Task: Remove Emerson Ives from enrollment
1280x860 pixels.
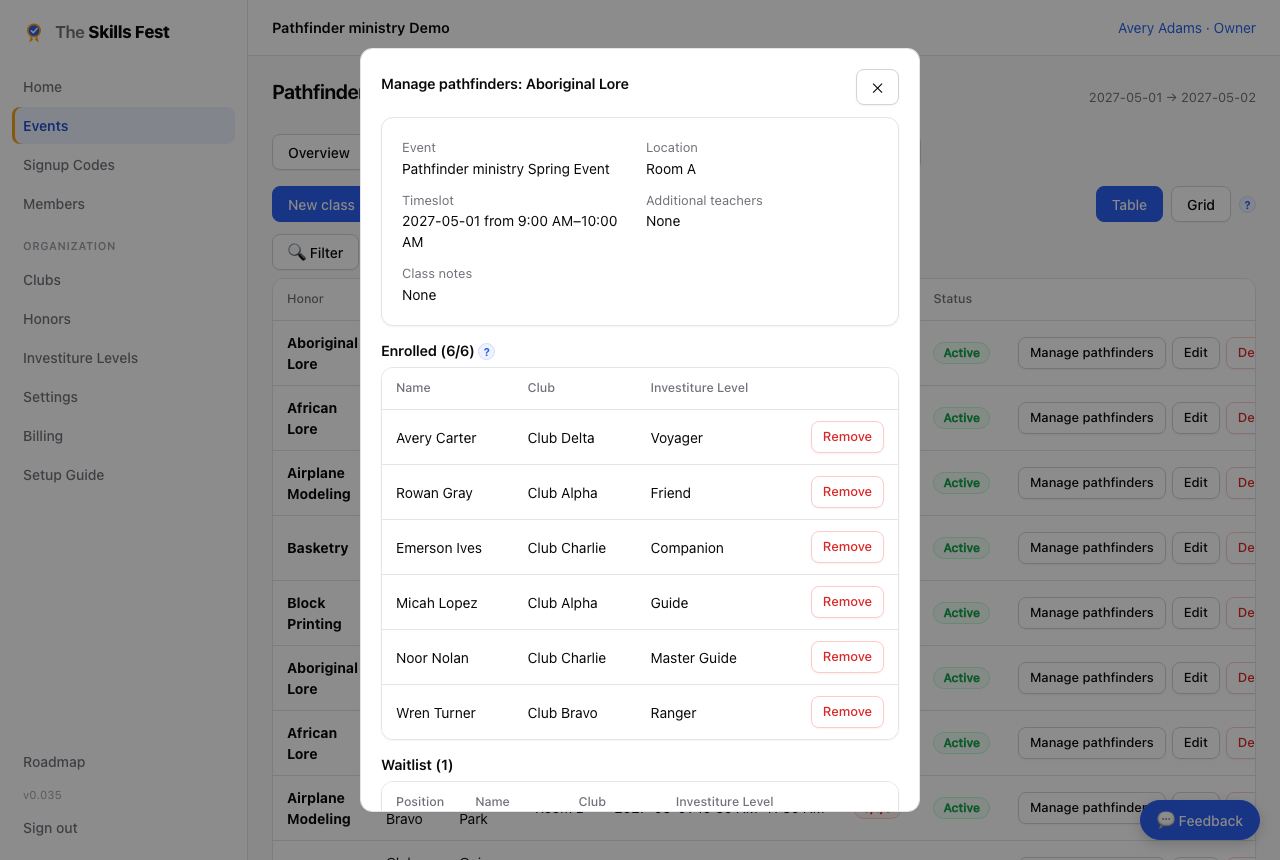Action: (847, 547)
